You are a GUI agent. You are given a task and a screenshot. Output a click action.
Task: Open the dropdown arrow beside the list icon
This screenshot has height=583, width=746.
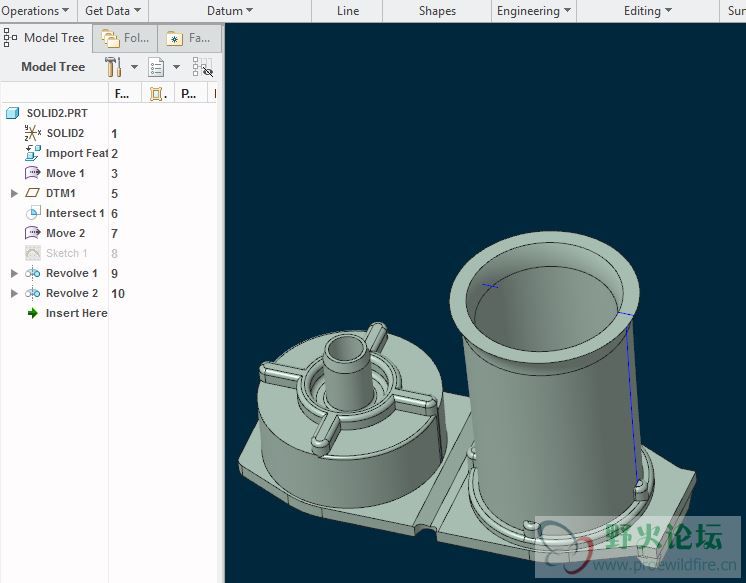click(177, 67)
